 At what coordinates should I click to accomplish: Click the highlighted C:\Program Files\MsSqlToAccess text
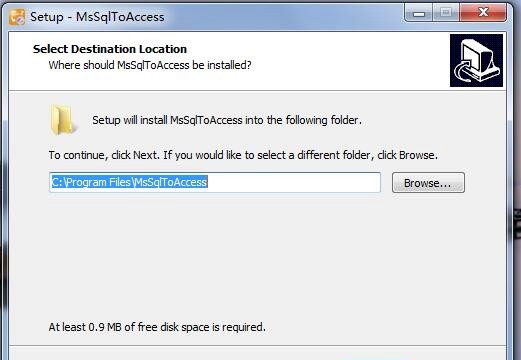tap(129, 182)
